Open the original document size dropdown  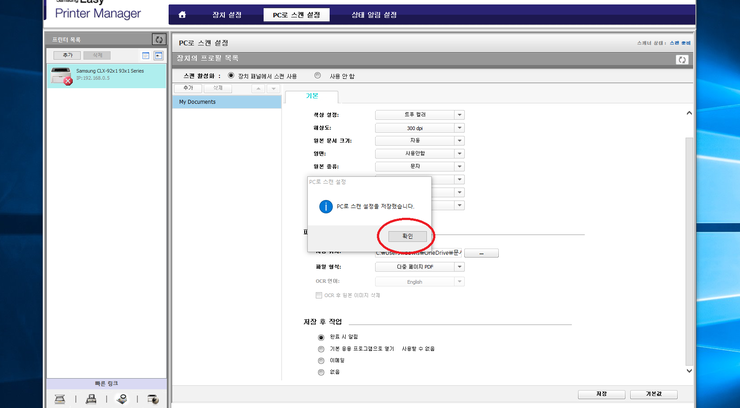420,141
